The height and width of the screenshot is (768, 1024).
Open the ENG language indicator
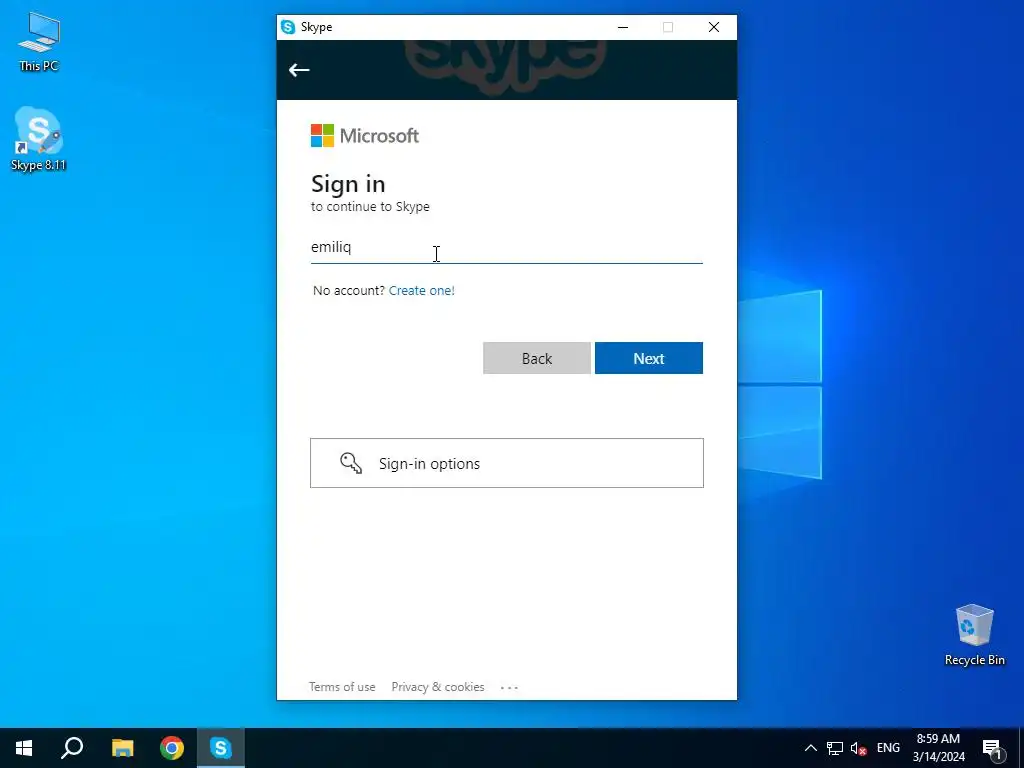pos(888,748)
